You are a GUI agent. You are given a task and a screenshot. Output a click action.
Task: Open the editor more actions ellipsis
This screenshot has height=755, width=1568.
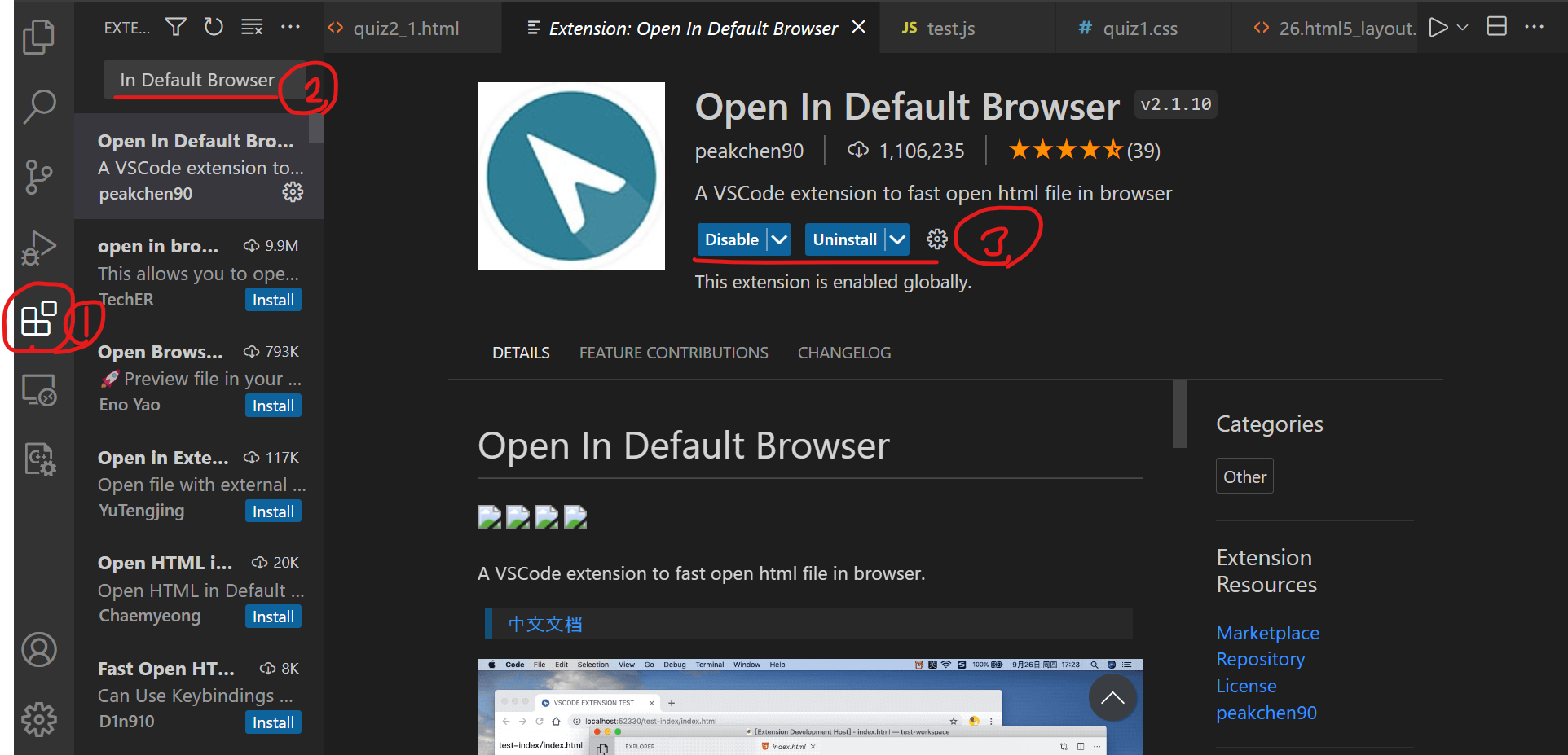1534,27
